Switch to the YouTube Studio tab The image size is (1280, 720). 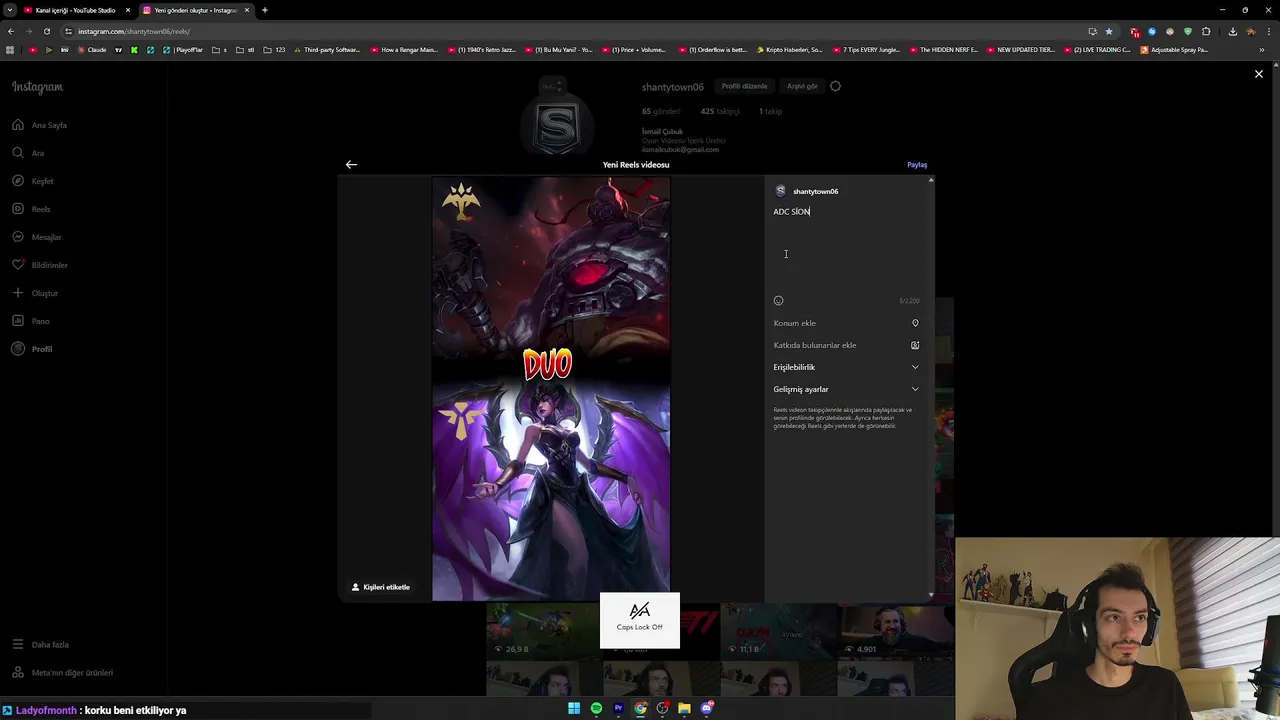click(x=75, y=10)
